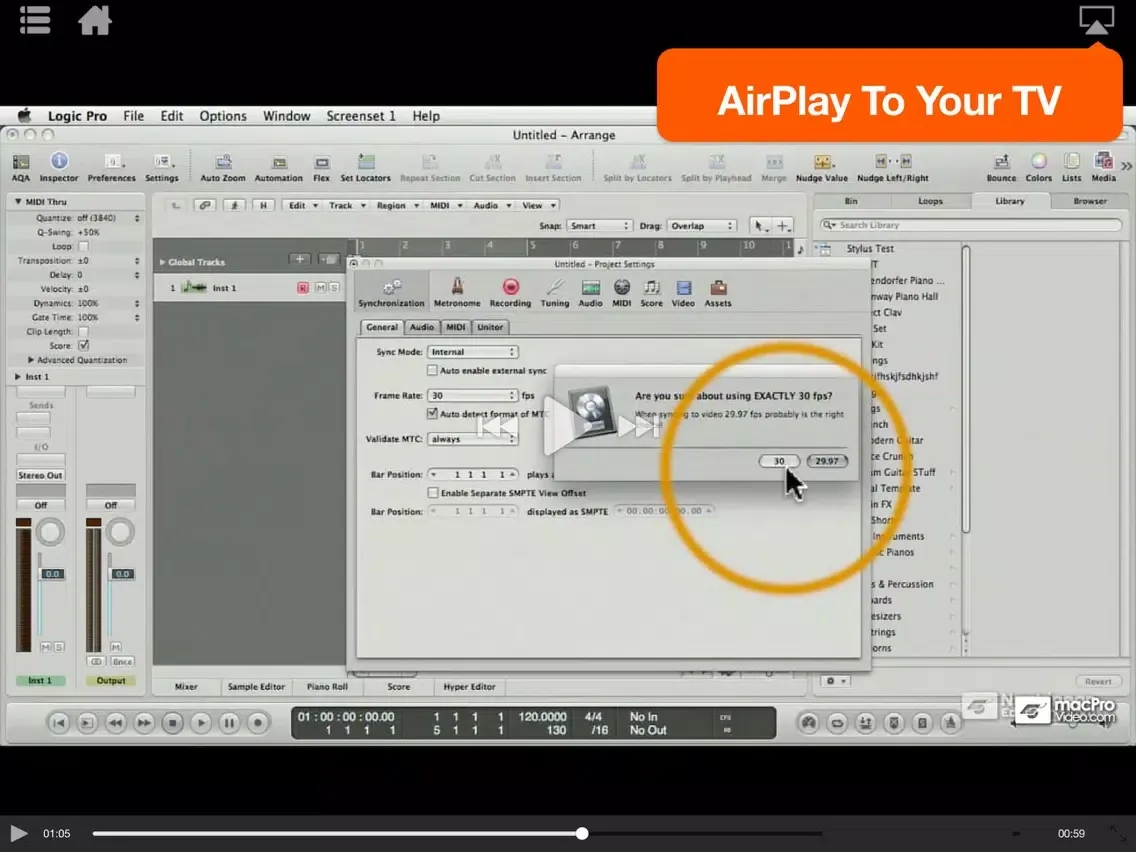
Task: Choose the 29.97 fps button
Action: [827, 461]
